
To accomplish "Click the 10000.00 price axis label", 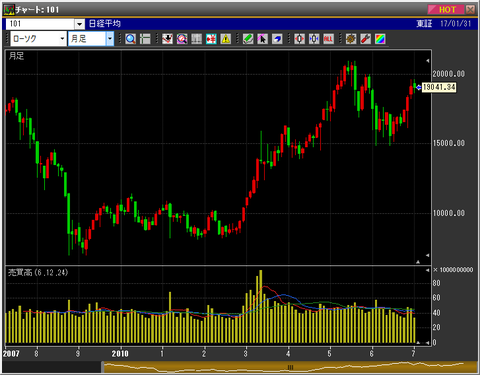I will [x=448, y=213].
